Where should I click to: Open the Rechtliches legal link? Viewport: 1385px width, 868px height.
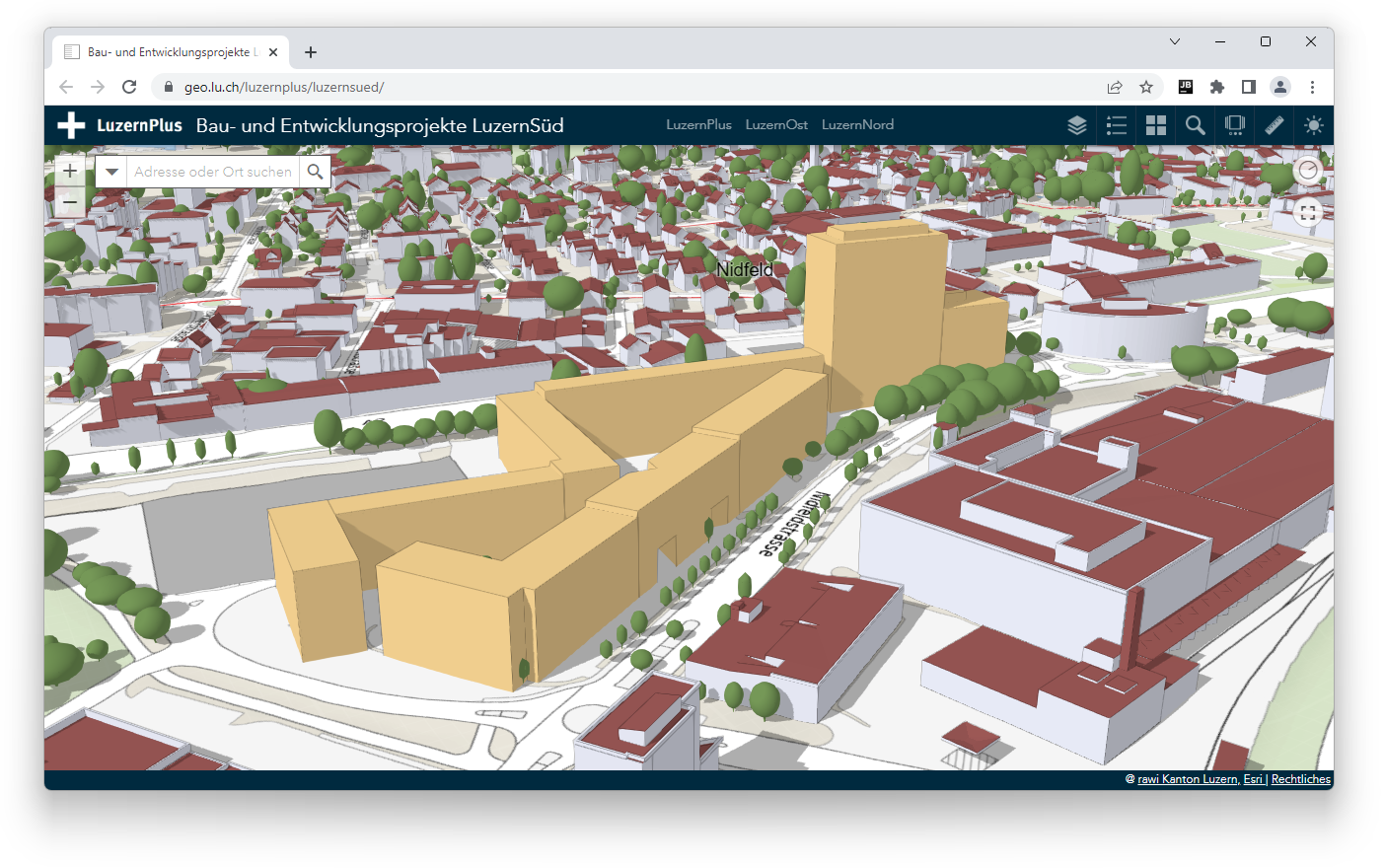point(1300,779)
